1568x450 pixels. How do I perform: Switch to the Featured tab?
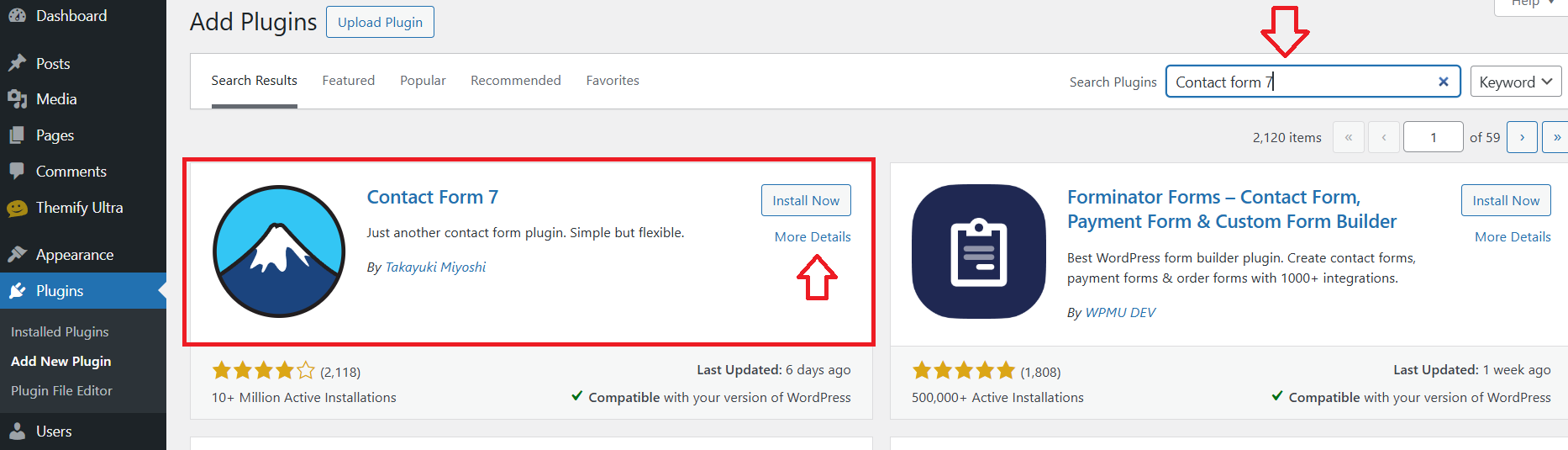coord(348,81)
